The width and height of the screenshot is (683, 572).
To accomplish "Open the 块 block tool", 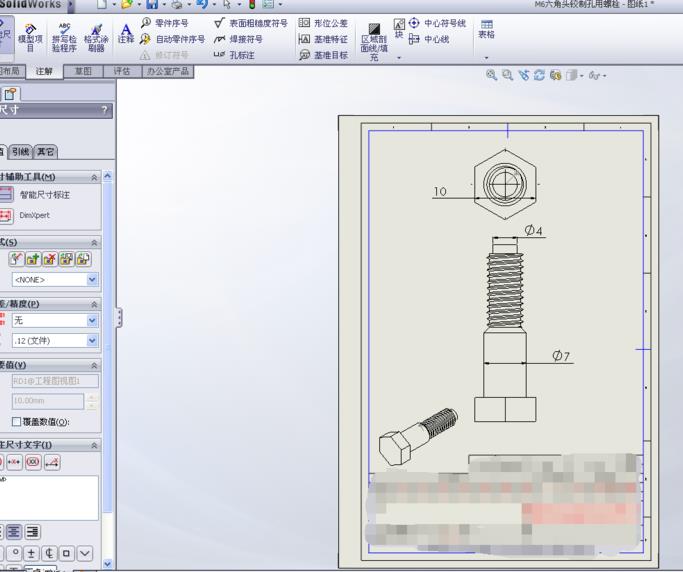I will coord(399,28).
